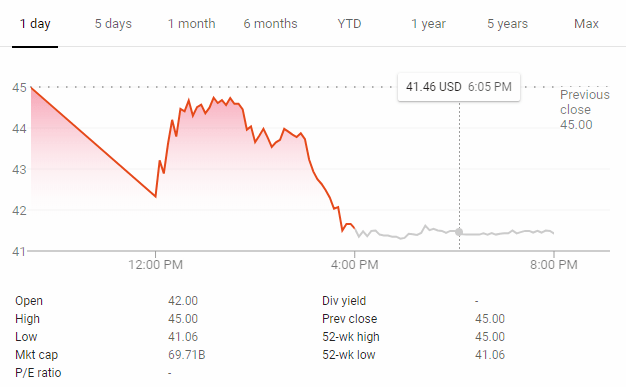This screenshot has width=626, height=387.
Task: Switch to the 1 year range
Action: coord(428,24)
